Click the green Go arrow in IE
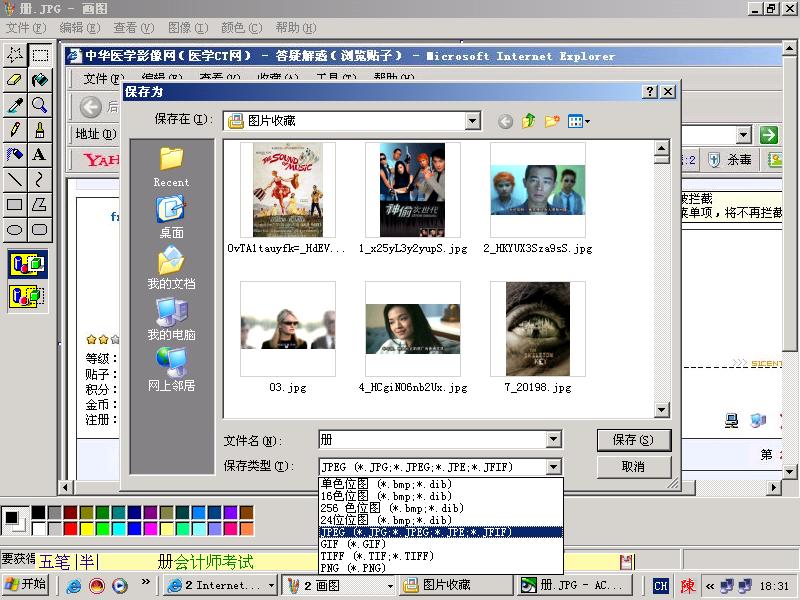Image resolution: width=800 pixels, height=600 pixels. click(769, 135)
